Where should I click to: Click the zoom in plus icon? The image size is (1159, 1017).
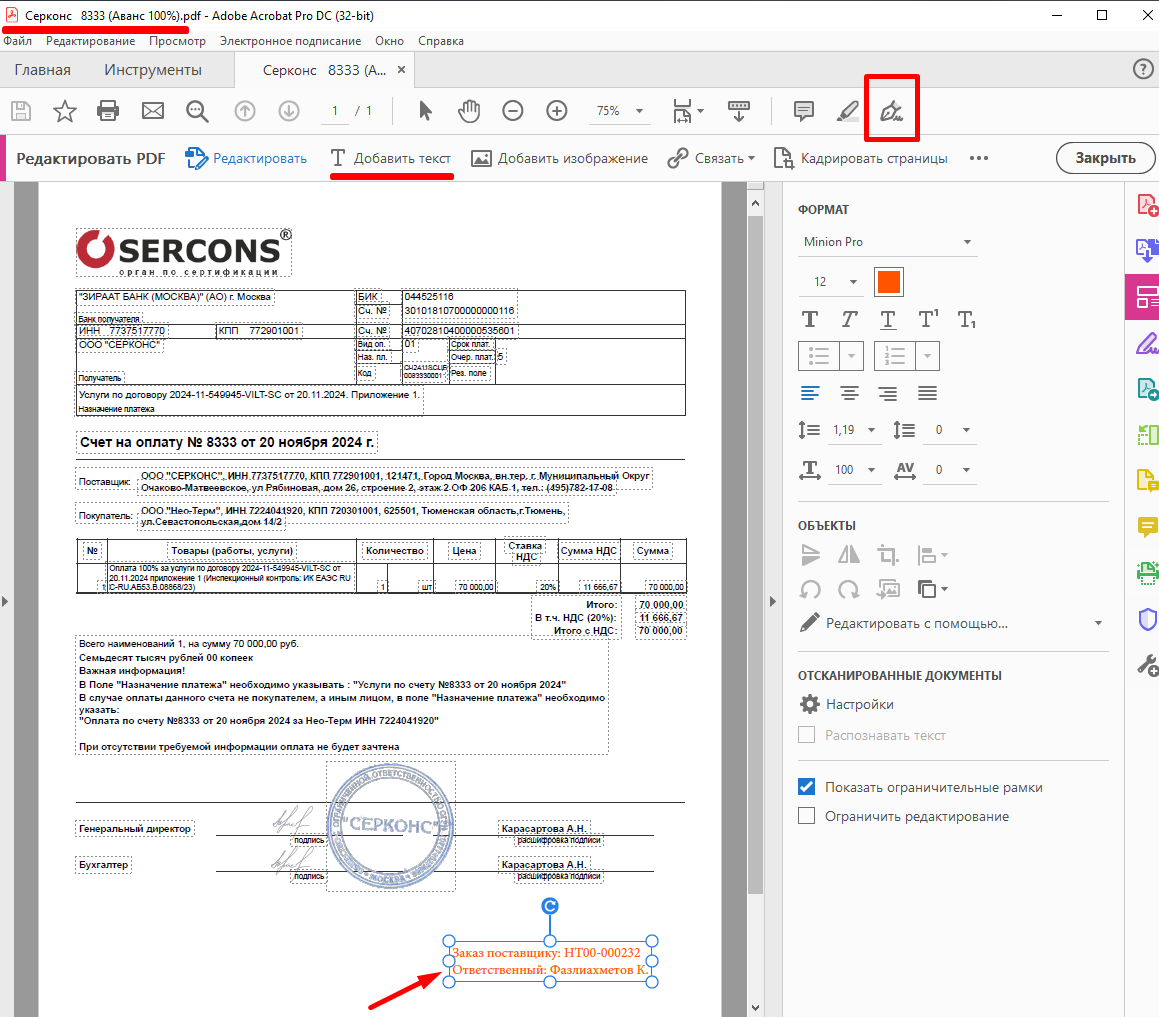coord(557,111)
